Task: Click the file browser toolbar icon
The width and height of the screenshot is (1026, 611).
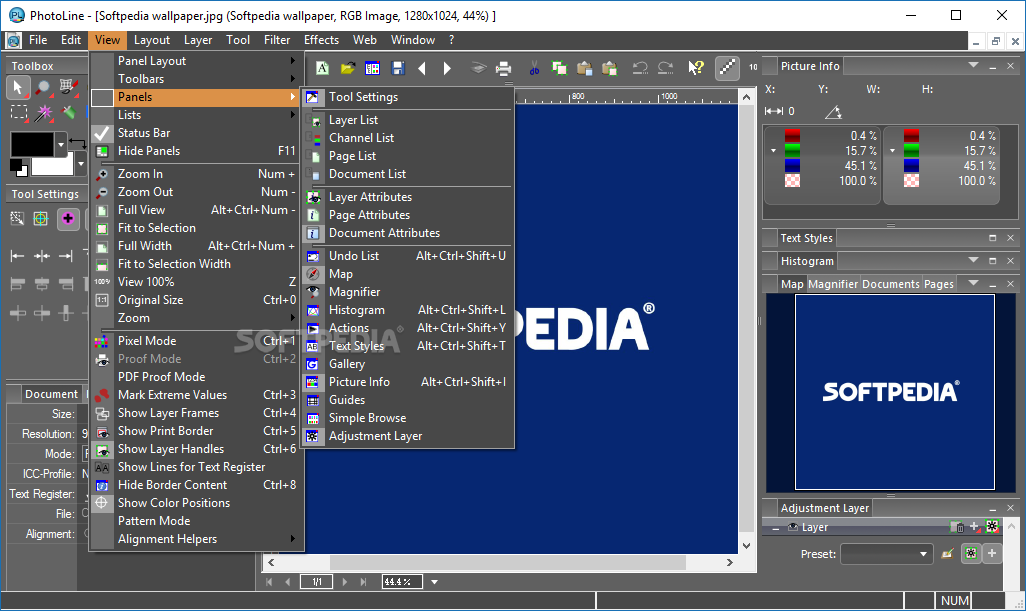Action: click(x=372, y=68)
